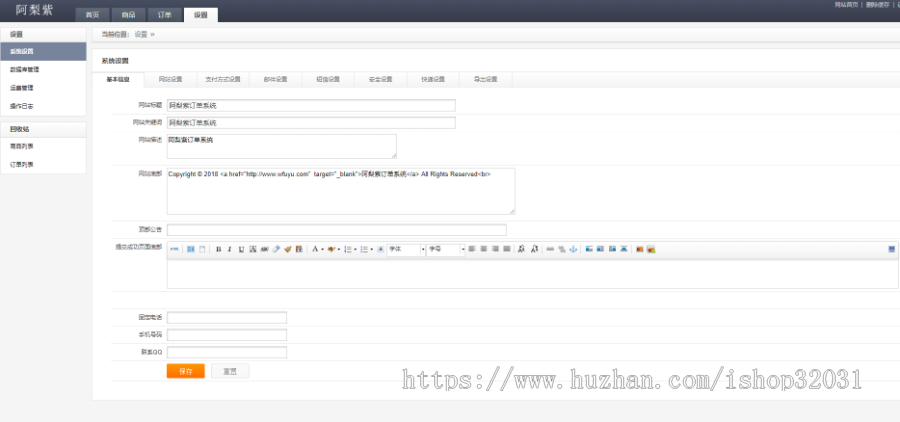Click the blank page clear-document icon

pyautogui.click(x=202, y=249)
